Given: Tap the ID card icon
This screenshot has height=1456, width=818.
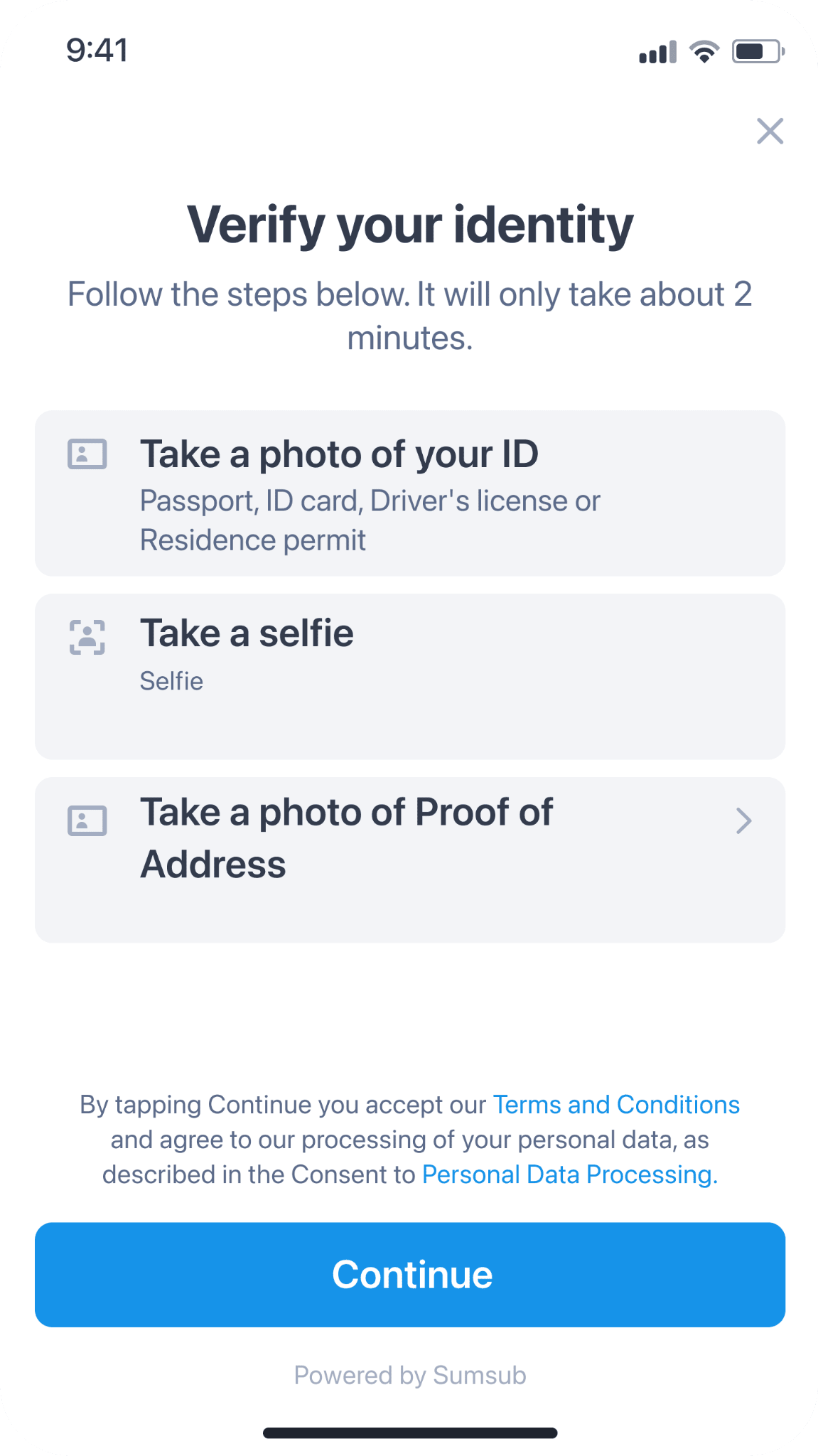Looking at the screenshot, I should tap(87, 454).
